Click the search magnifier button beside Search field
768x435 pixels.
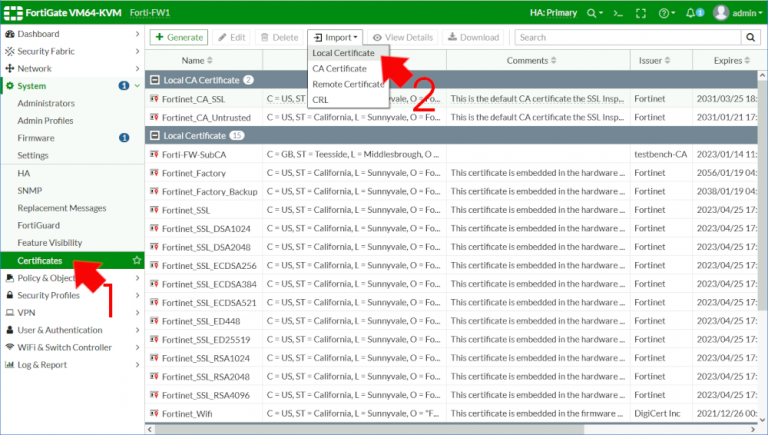pyautogui.click(x=750, y=37)
